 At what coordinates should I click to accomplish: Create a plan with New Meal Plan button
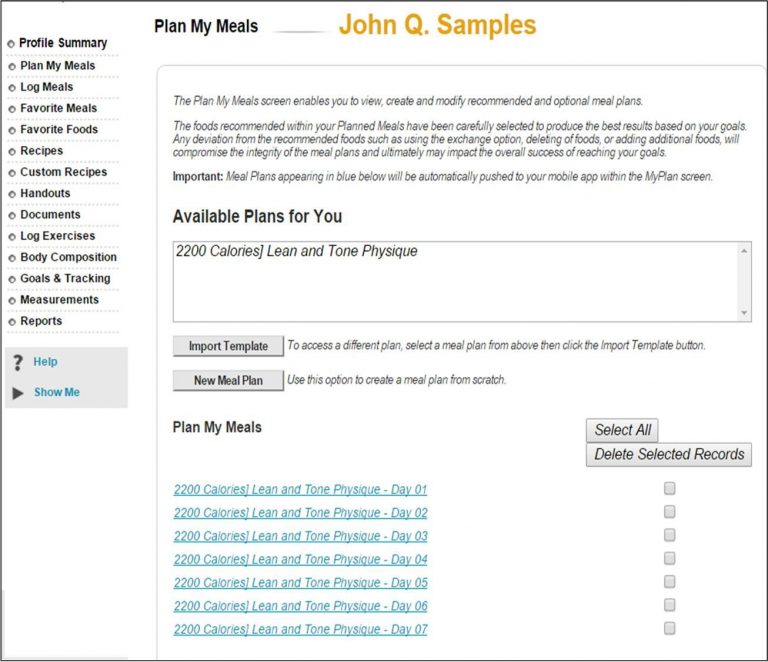tap(228, 381)
